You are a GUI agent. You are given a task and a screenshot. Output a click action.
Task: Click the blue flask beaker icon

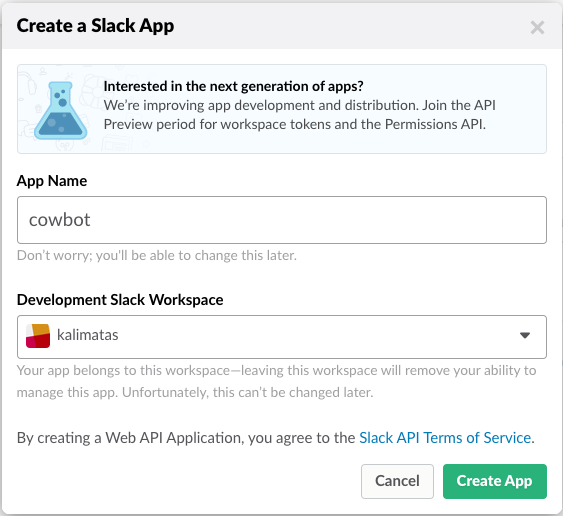61,111
